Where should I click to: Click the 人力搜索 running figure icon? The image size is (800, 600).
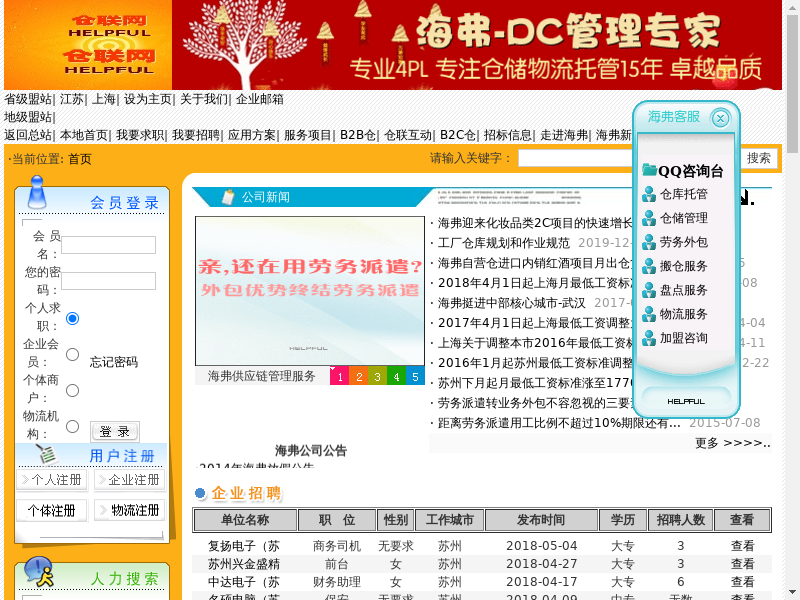point(39,572)
